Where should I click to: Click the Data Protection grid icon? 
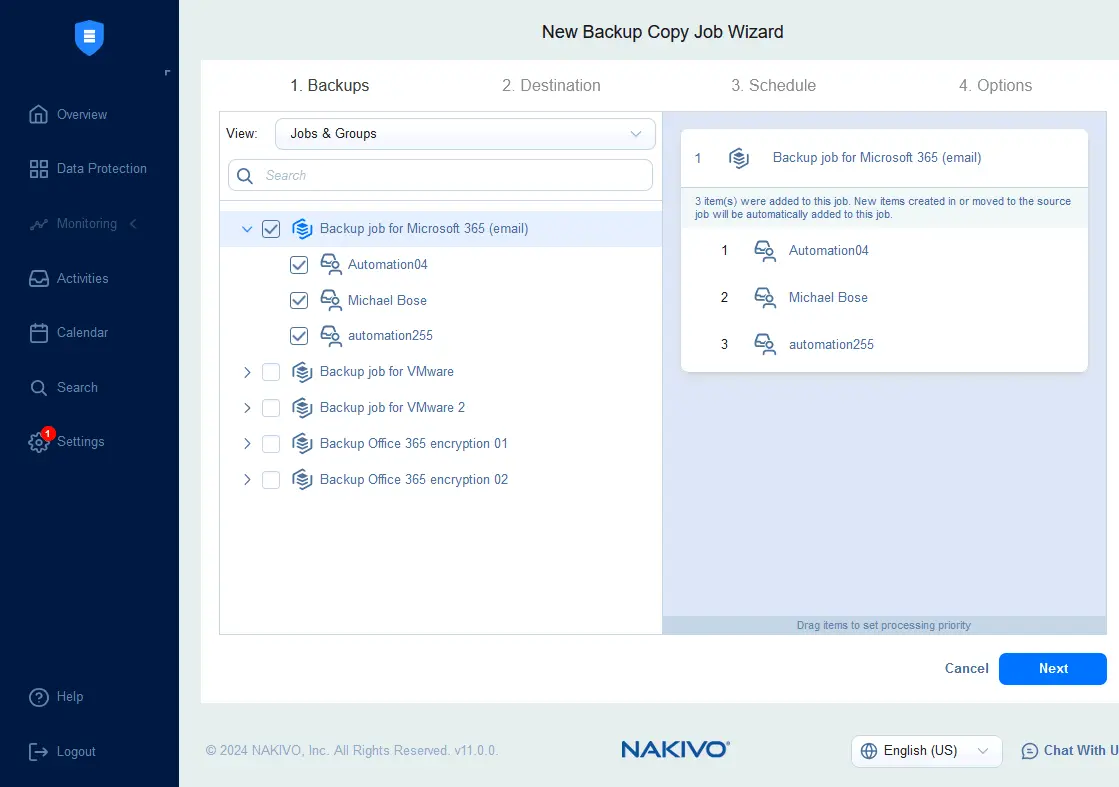pyautogui.click(x=39, y=169)
